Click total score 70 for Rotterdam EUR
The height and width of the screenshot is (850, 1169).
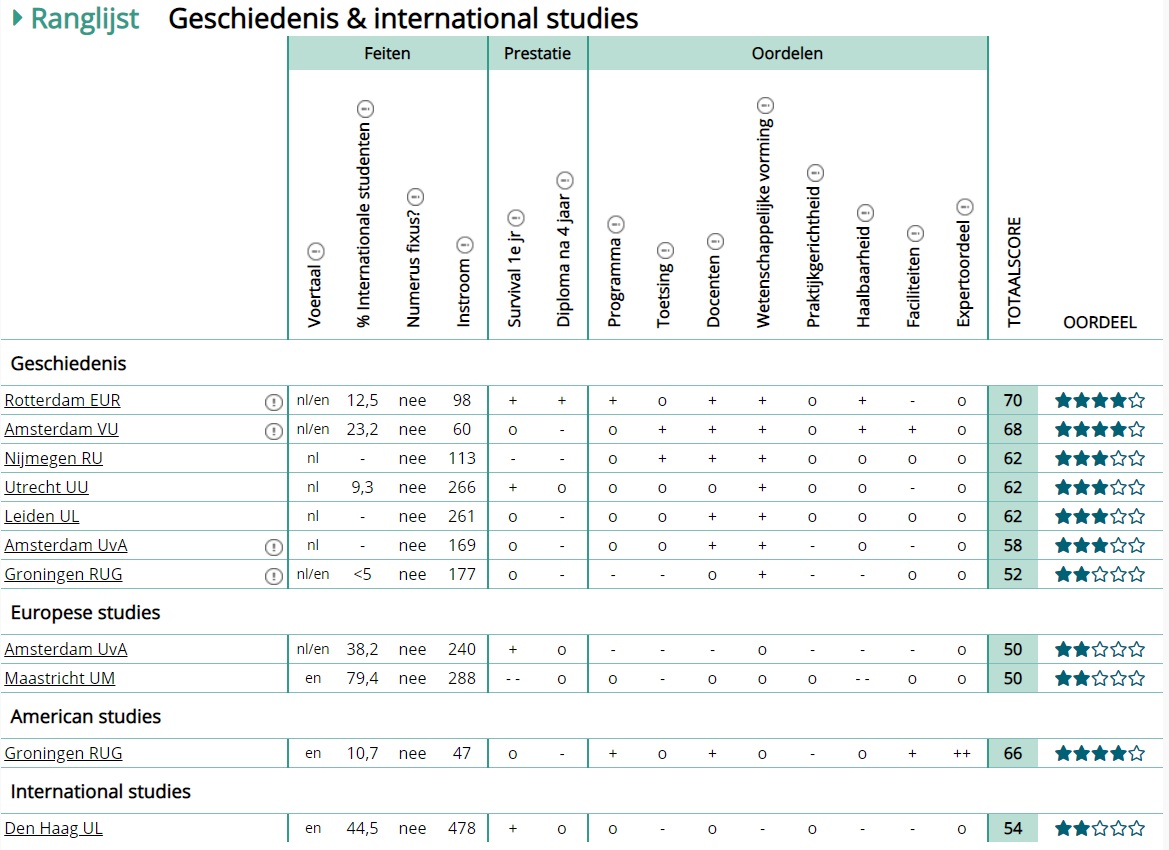tap(1012, 400)
